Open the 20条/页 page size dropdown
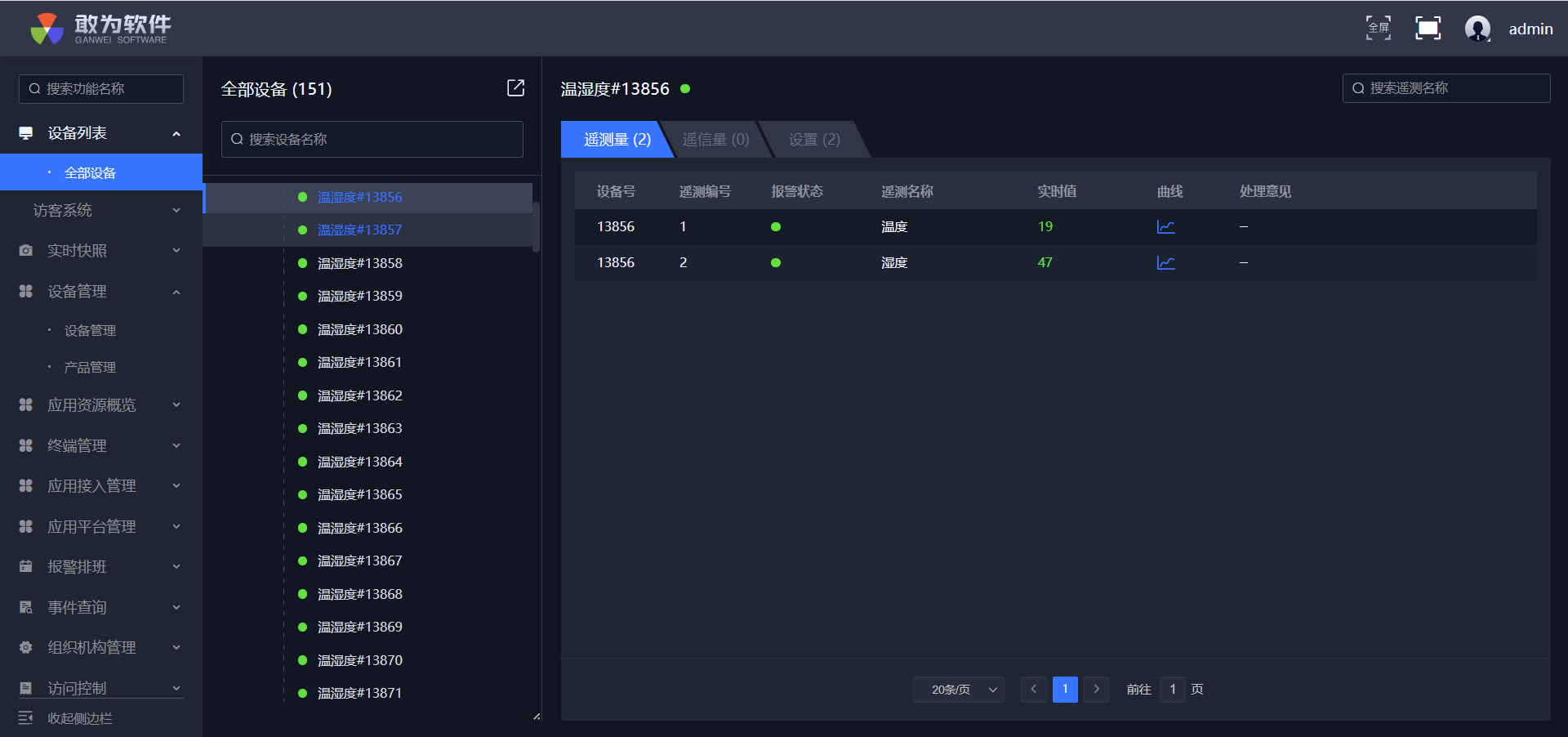The width and height of the screenshot is (1568, 737). click(959, 690)
